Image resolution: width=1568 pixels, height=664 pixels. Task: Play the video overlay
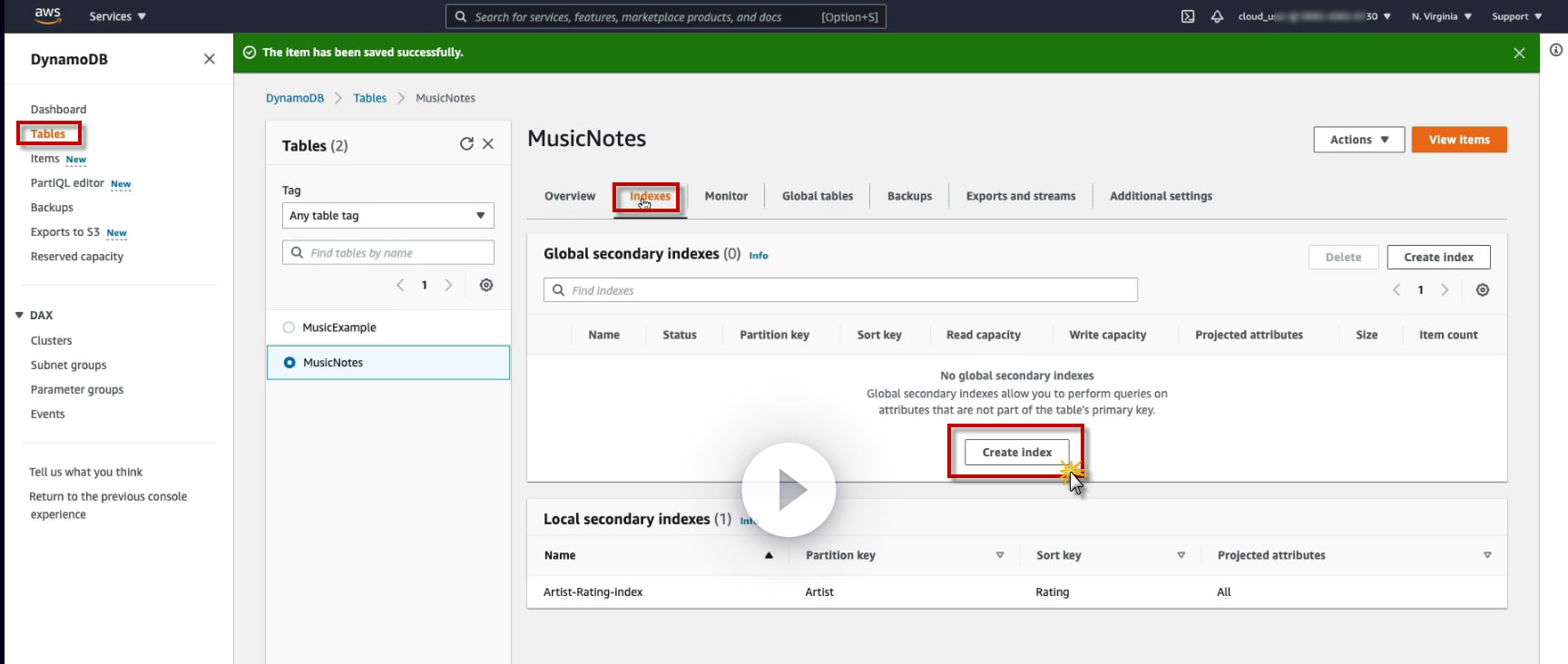pos(789,490)
